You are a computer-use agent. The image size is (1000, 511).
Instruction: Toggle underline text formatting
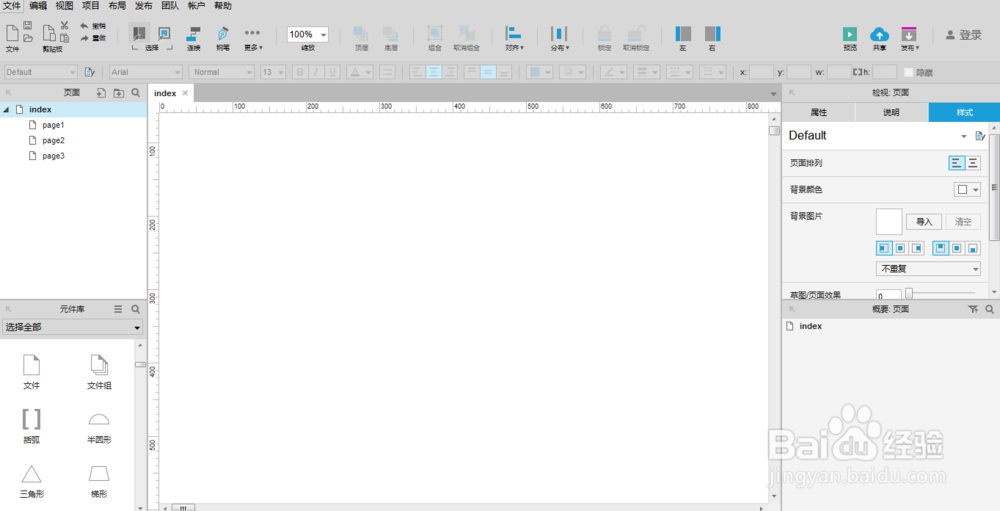pyautogui.click(x=332, y=72)
